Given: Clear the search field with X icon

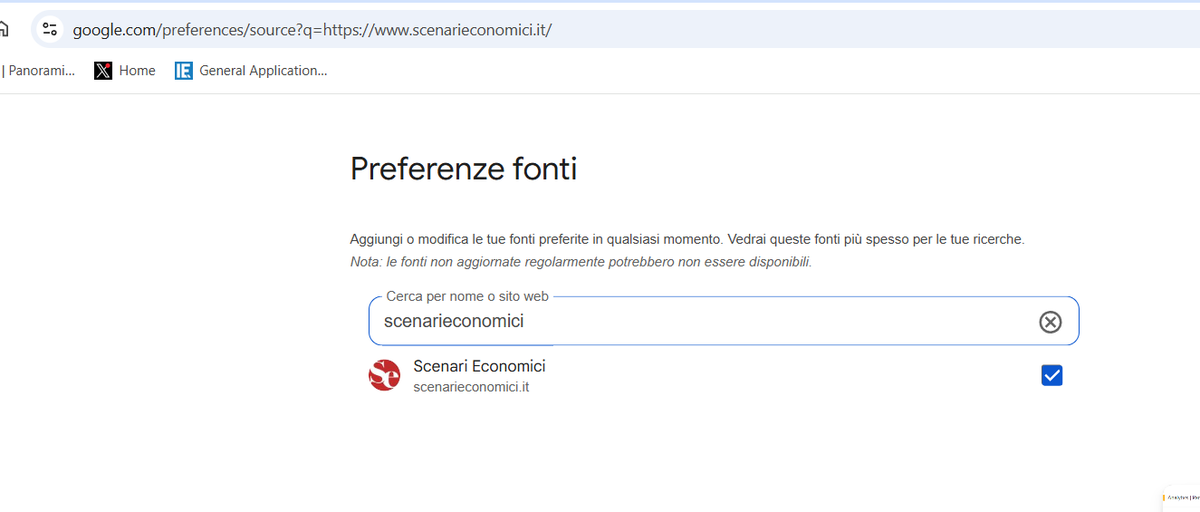Looking at the screenshot, I should click(x=1050, y=322).
